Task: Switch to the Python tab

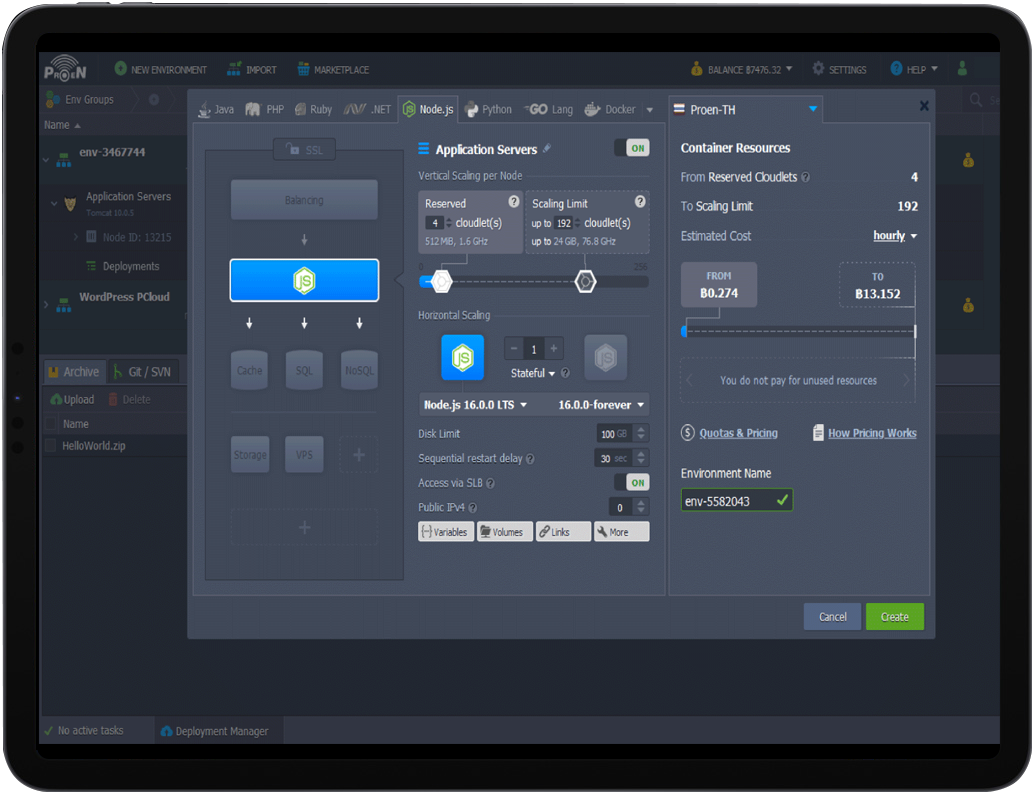Action: tap(488, 109)
